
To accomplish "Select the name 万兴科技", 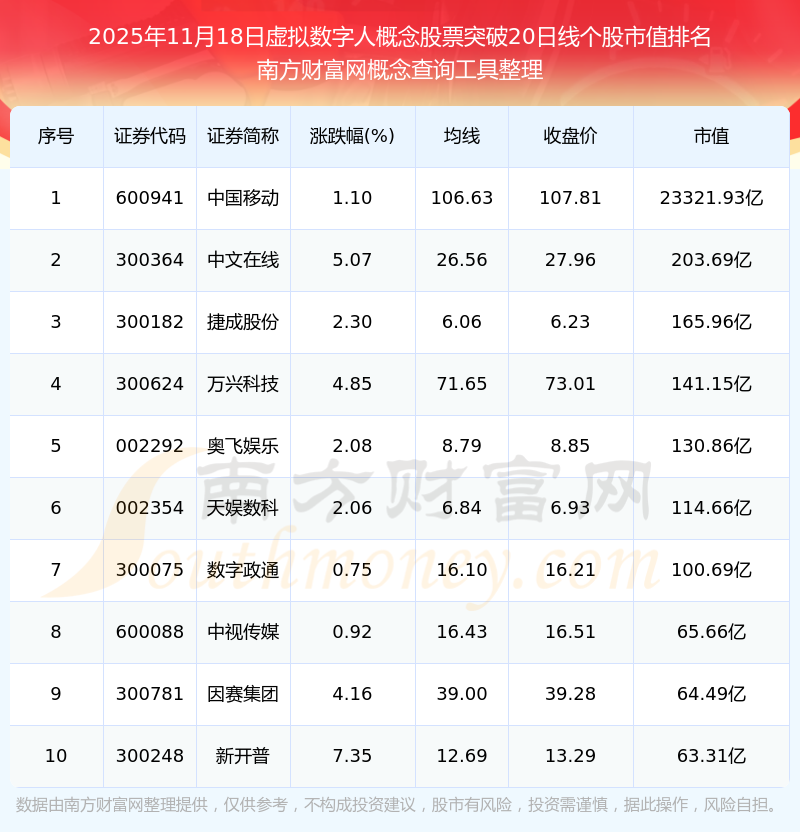I will point(243,384).
